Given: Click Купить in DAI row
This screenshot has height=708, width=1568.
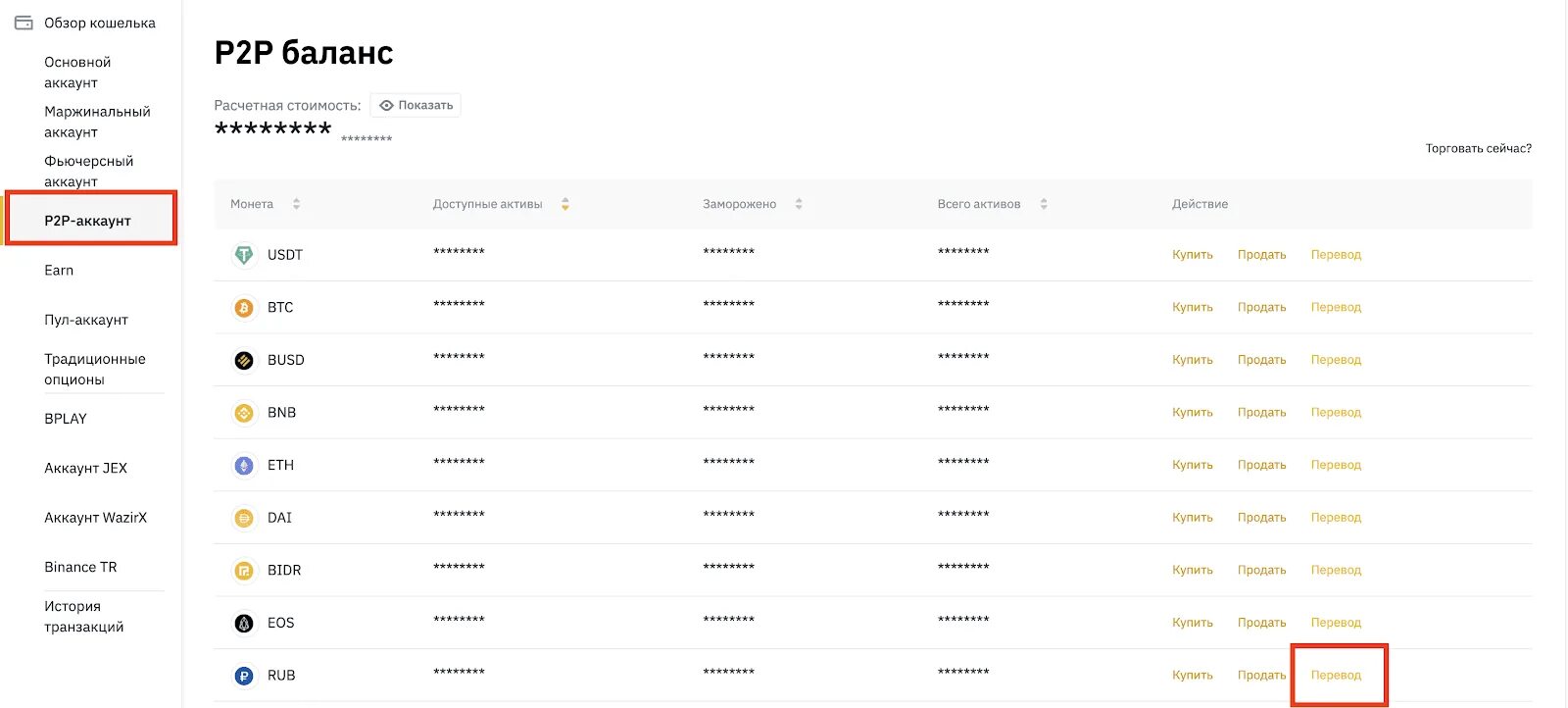Looking at the screenshot, I should point(1193,518).
